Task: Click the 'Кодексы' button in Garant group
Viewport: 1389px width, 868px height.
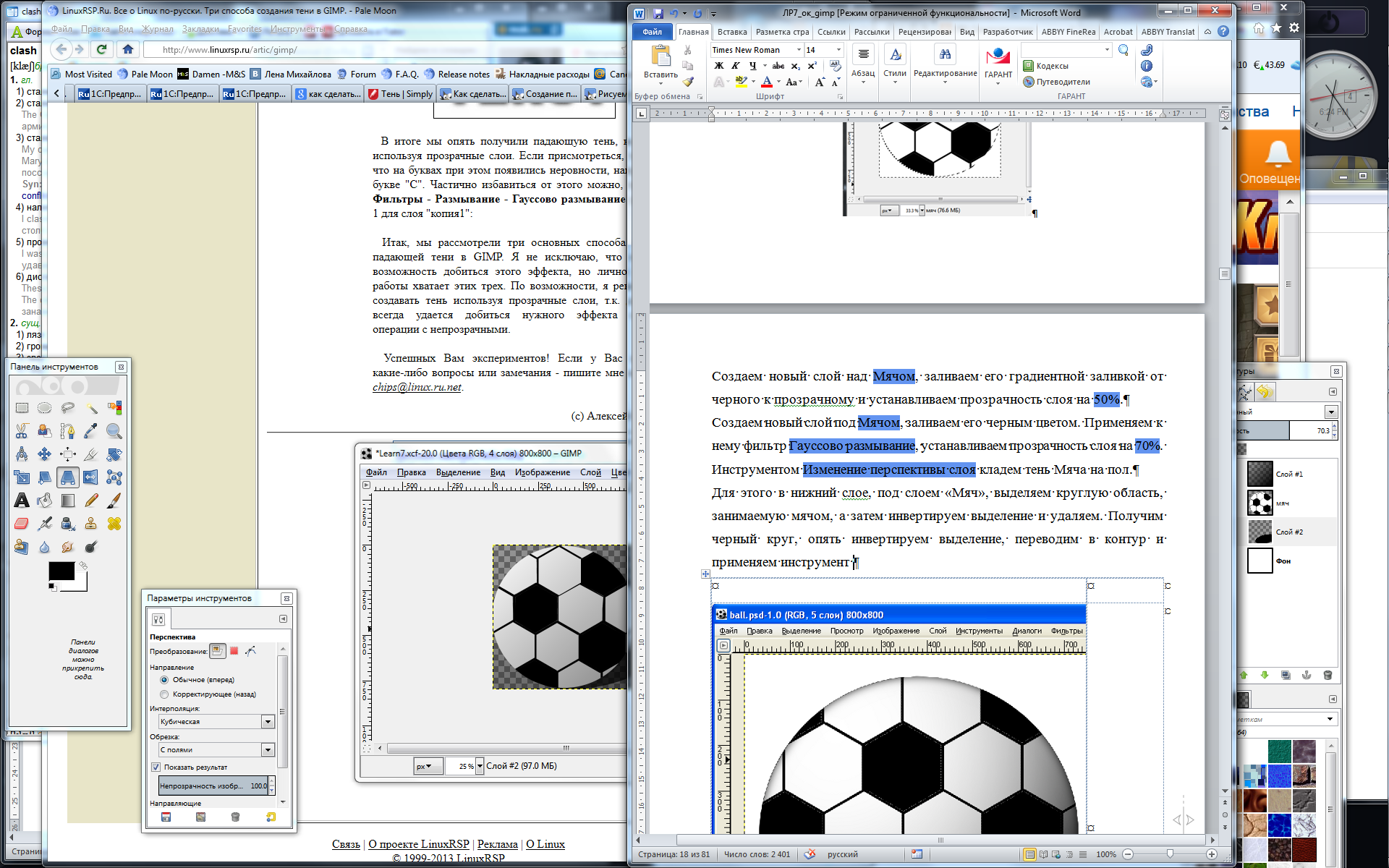Action: click(1045, 66)
